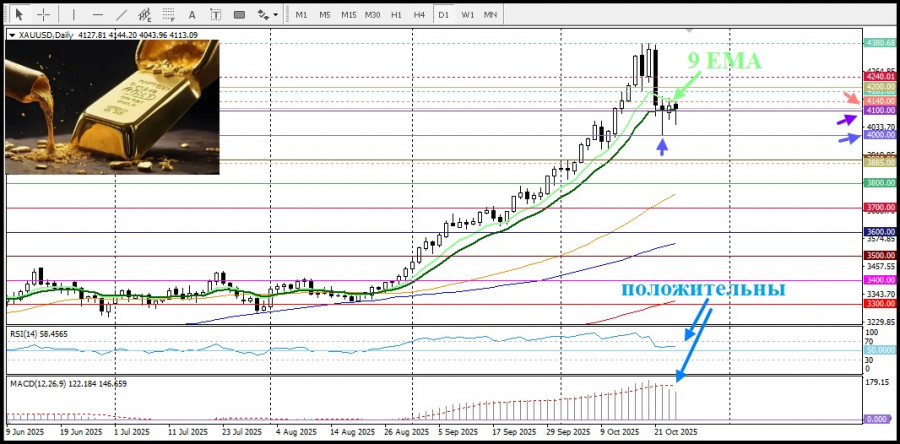Pick the vertical line drawing tool
Viewport: 900px width, 444px height.
[73, 14]
